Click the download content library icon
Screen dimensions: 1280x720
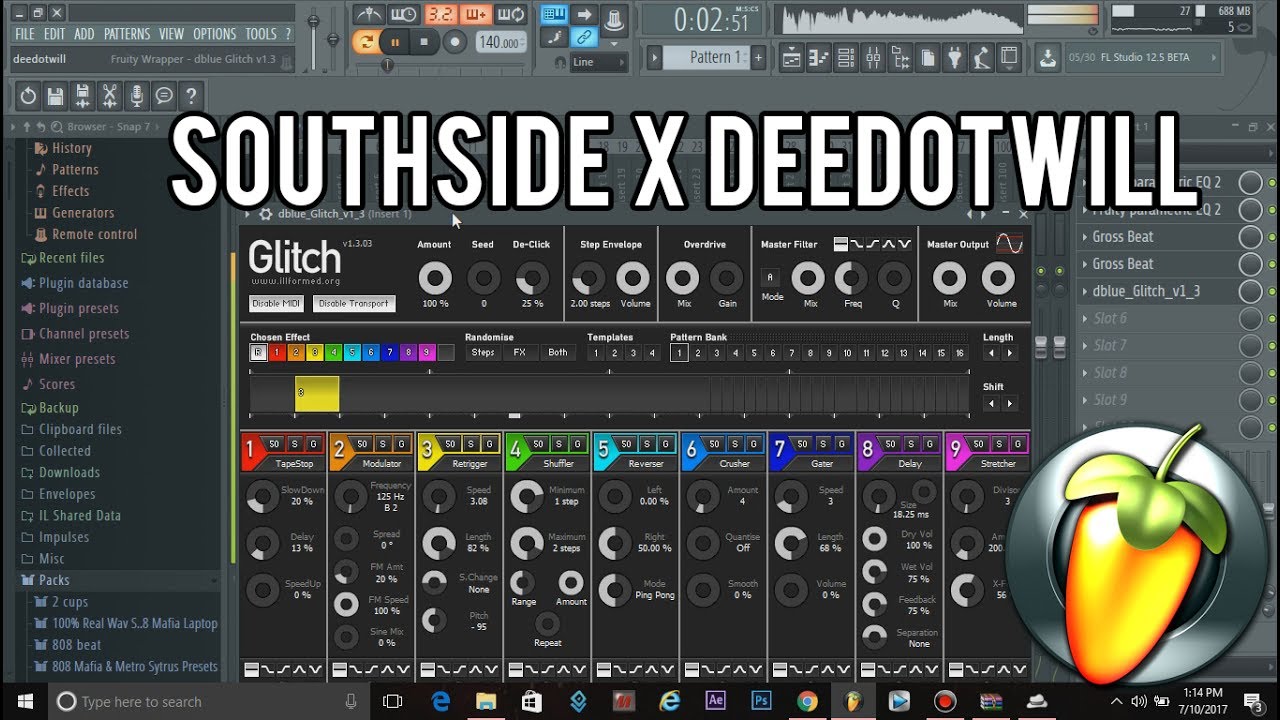click(x=1047, y=57)
